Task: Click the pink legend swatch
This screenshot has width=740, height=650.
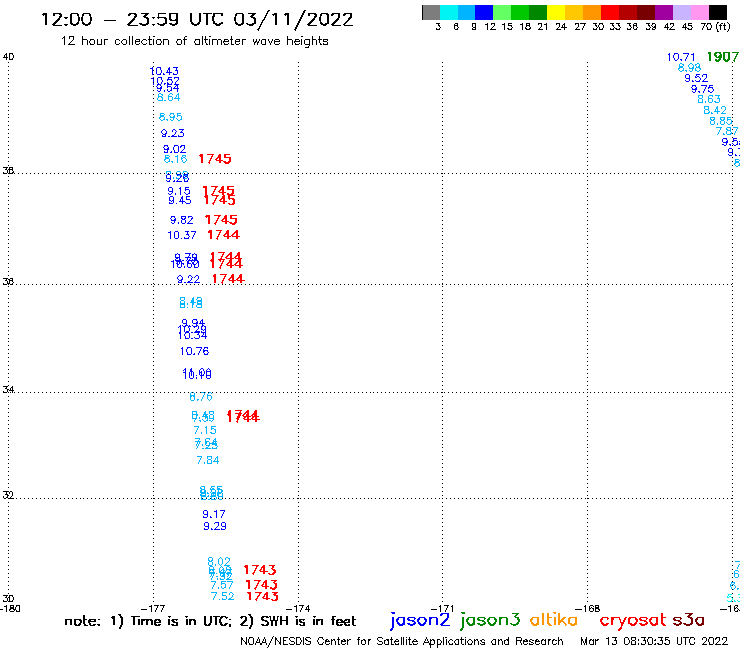Action: click(x=700, y=13)
